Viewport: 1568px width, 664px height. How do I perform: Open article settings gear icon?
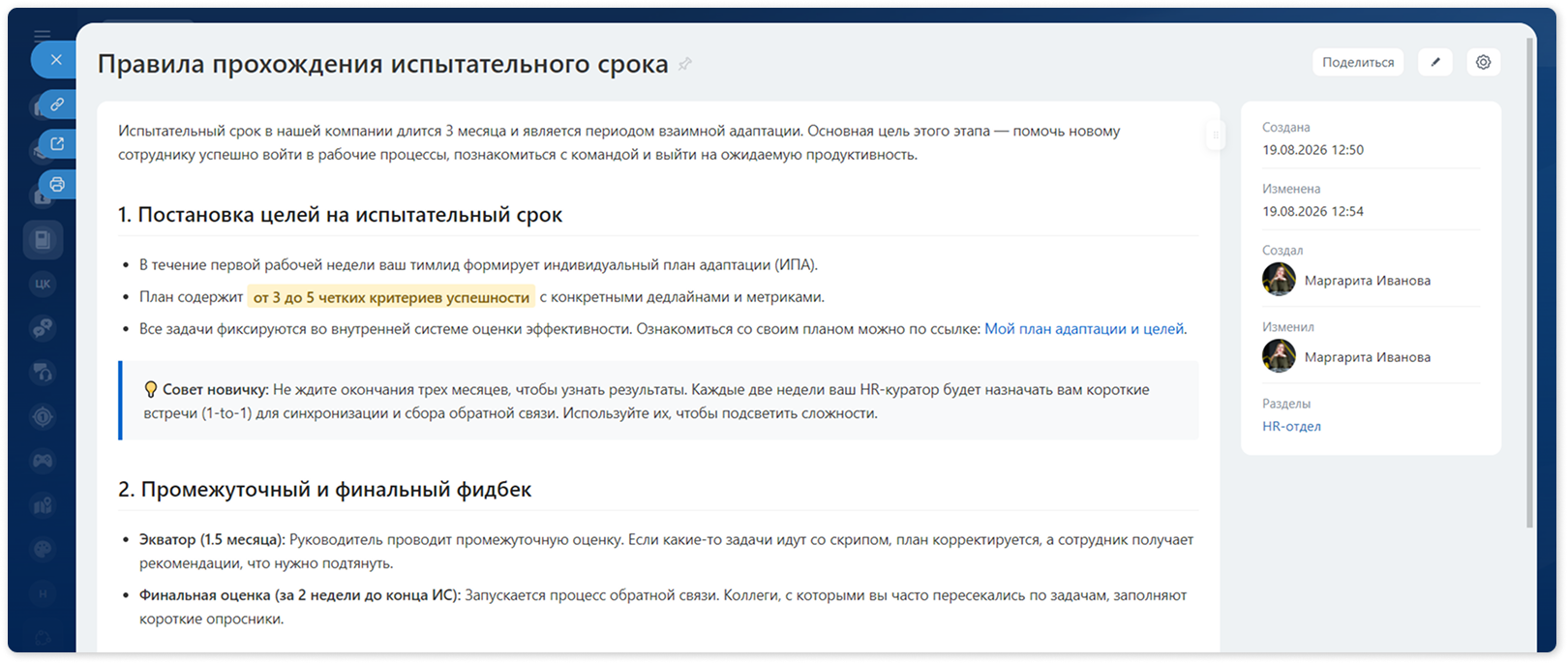1483,62
